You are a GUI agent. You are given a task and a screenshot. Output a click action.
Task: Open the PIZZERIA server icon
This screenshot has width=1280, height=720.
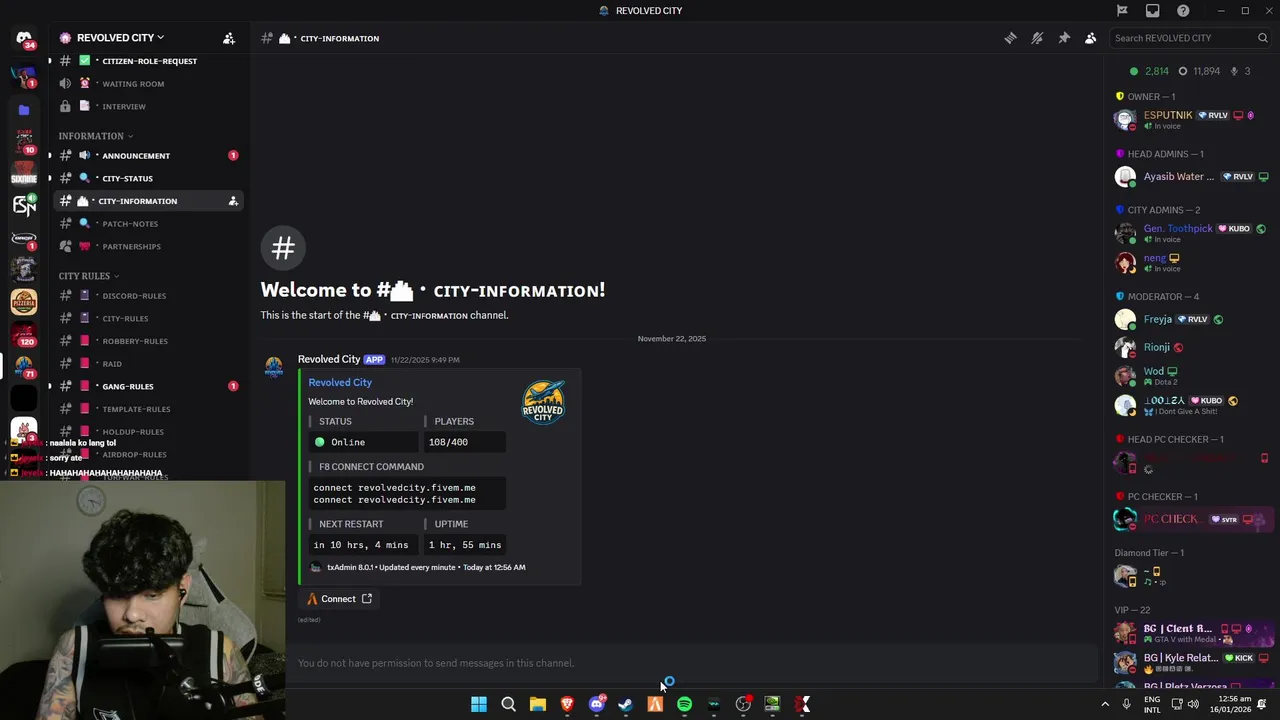[24, 301]
